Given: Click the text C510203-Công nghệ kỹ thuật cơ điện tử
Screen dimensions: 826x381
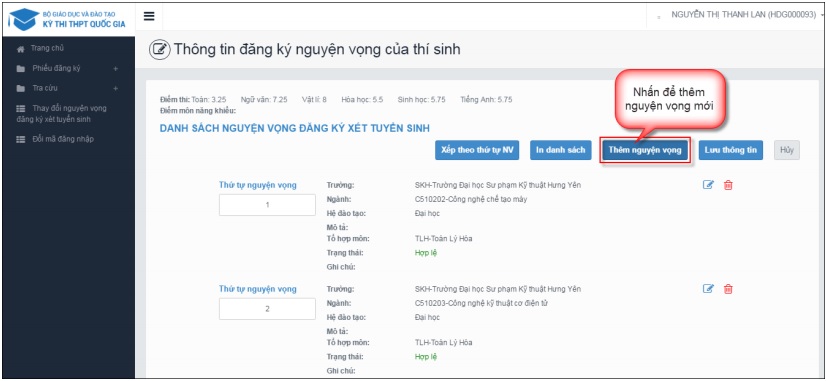Looking at the screenshot, I should coord(481,303).
